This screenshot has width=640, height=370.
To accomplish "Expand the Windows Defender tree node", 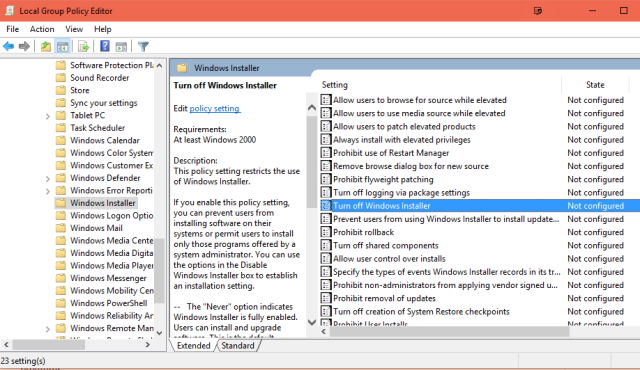I will coord(48,179).
